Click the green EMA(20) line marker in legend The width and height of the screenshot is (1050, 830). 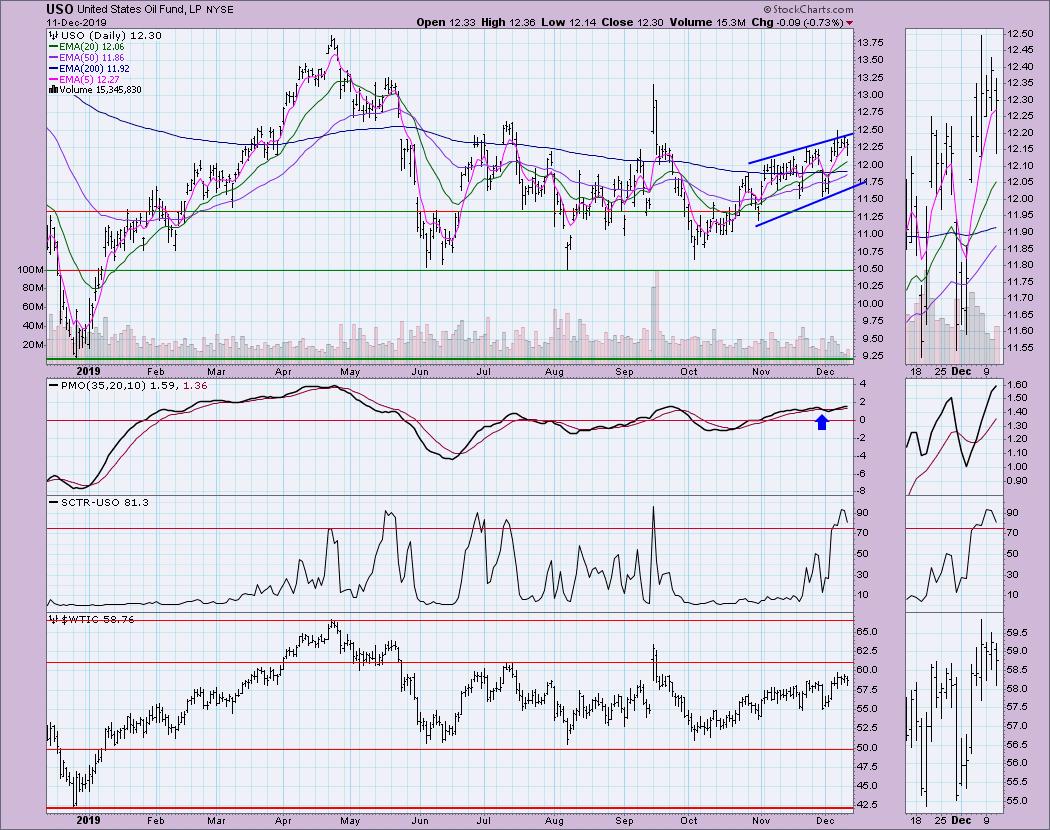point(53,47)
